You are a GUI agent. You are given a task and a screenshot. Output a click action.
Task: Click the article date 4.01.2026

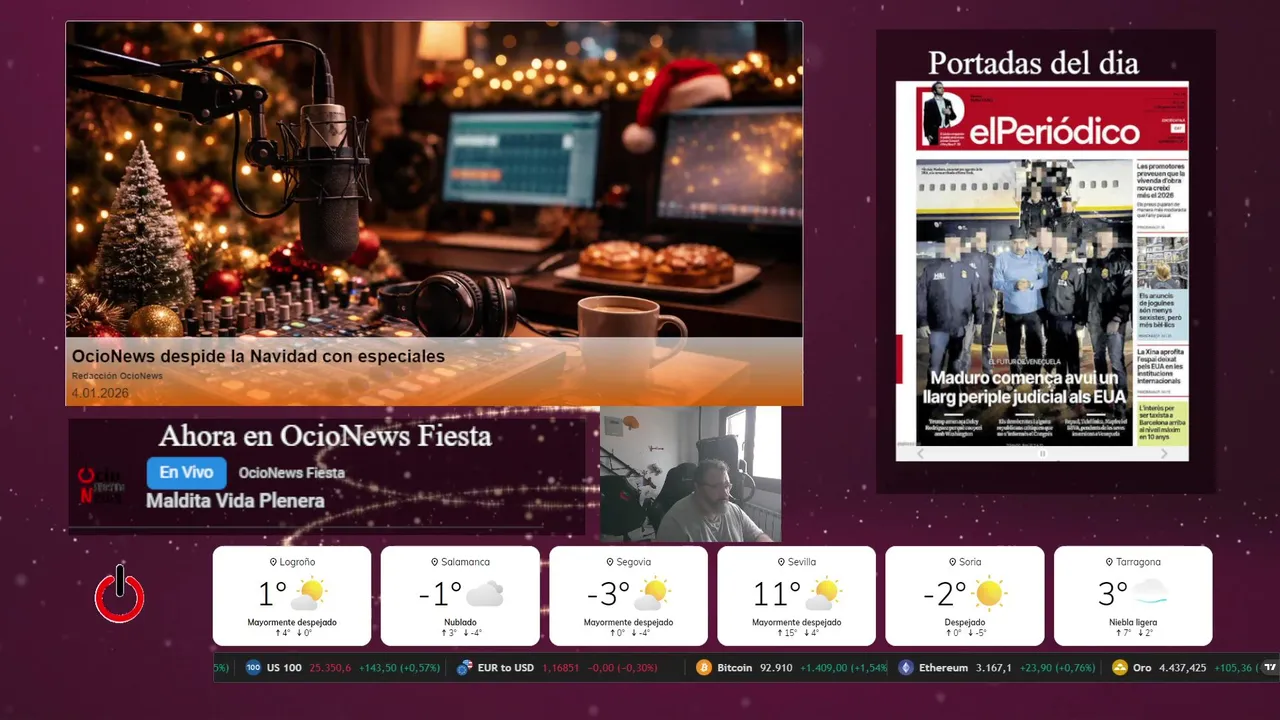(100, 394)
